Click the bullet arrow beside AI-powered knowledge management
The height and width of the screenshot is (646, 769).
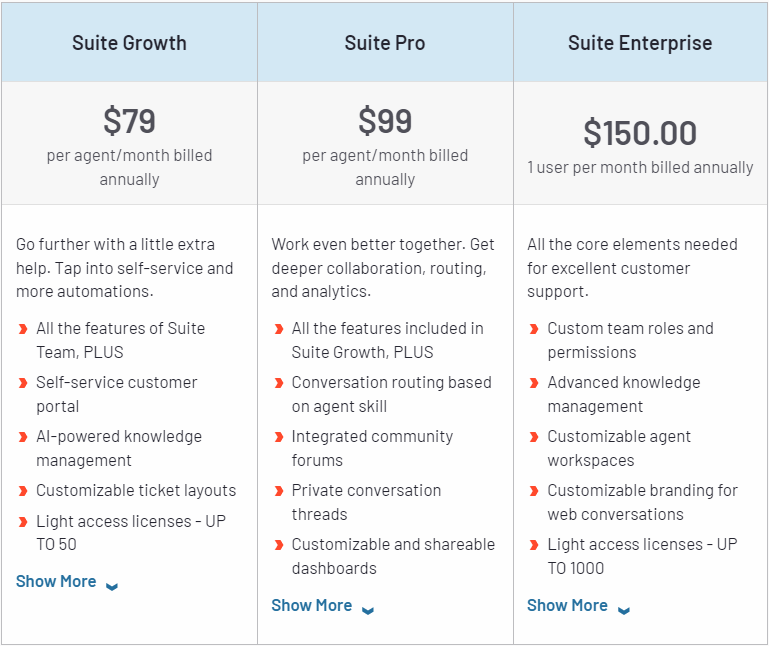(x=23, y=437)
